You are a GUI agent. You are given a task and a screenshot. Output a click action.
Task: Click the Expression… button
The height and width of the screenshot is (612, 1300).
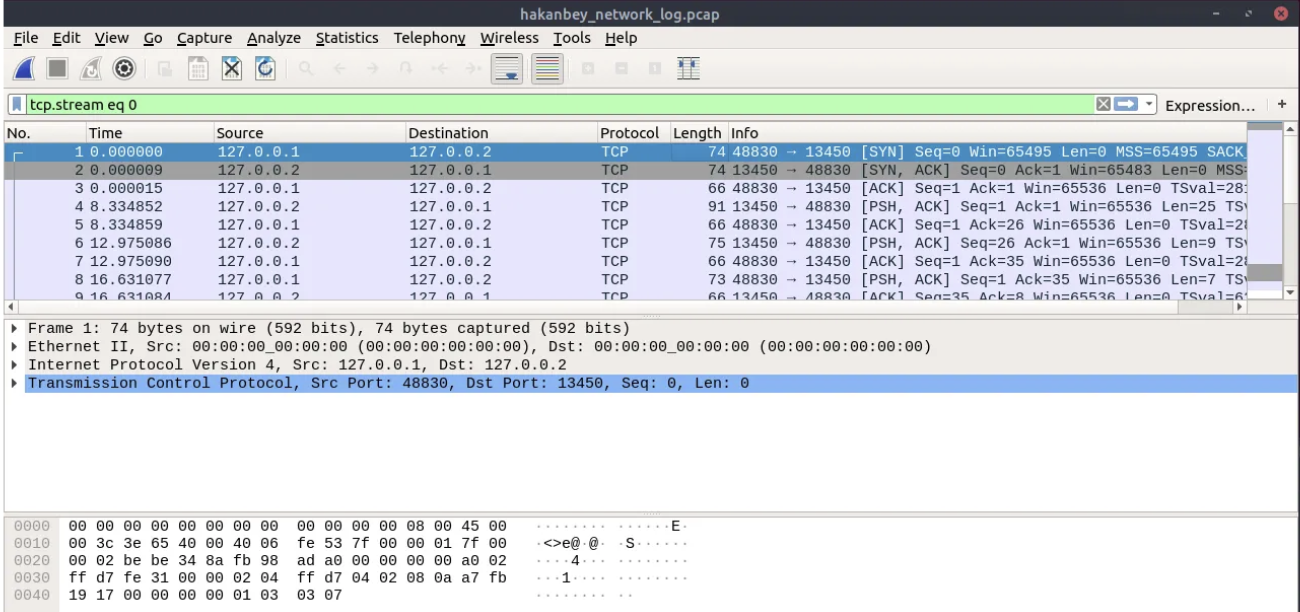point(1210,105)
